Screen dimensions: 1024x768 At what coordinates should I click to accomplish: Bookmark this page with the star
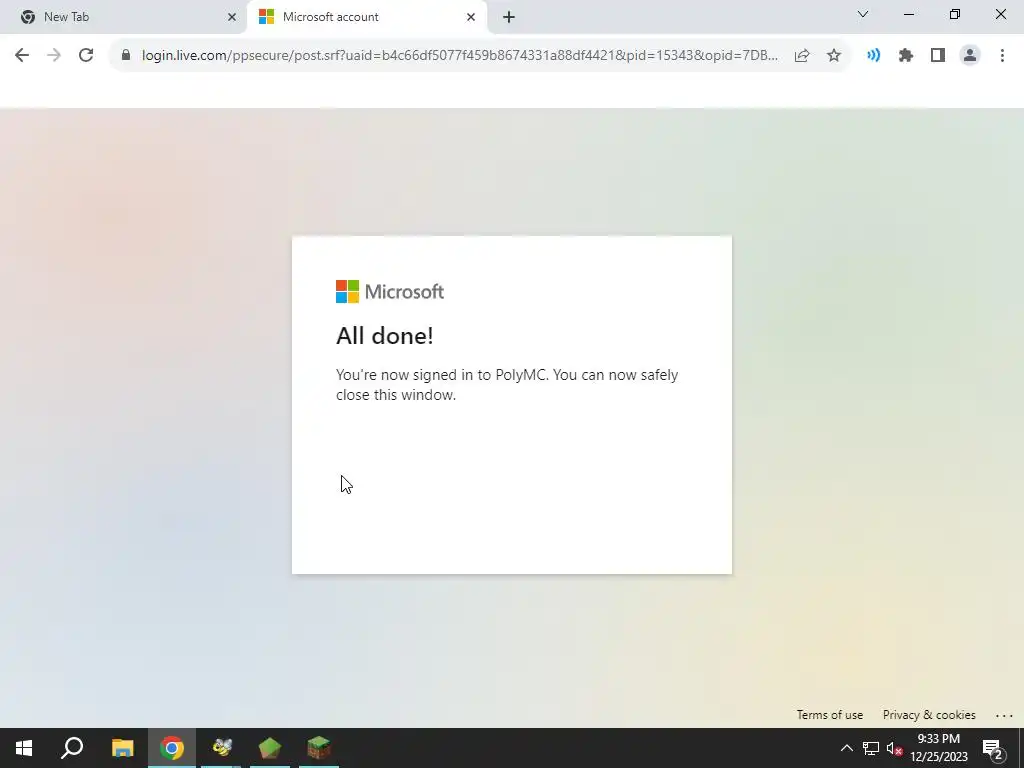pos(834,56)
